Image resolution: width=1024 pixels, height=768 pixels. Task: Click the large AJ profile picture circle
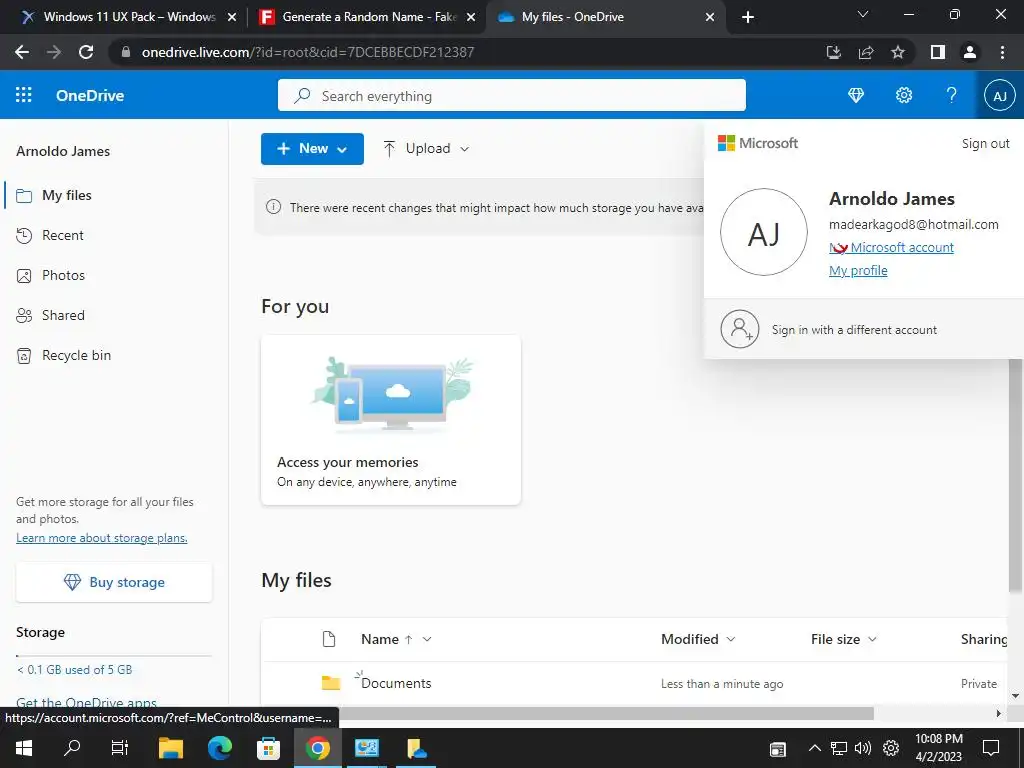(x=763, y=232)
